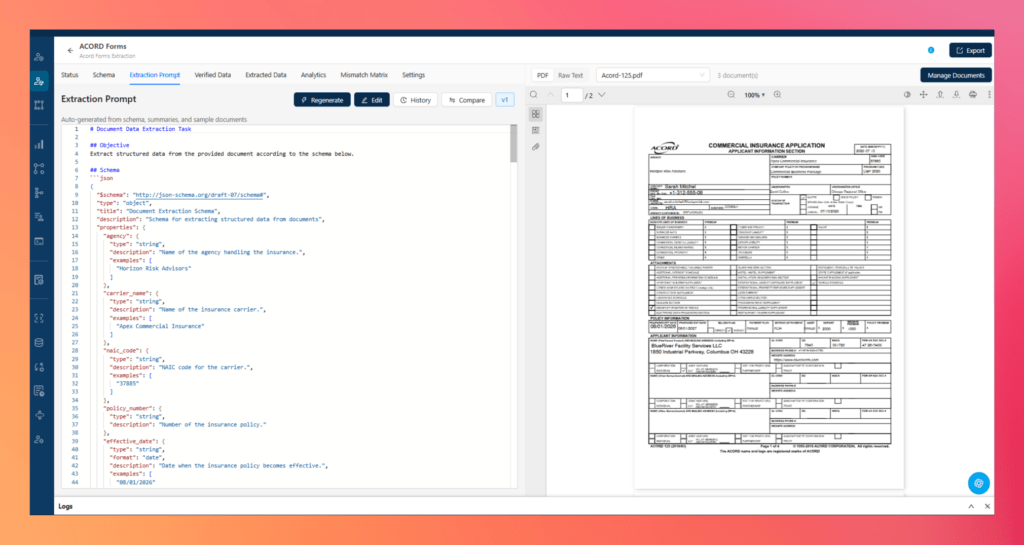Click the "Horizon Risk Advisors" example text
The image size is (1024, 545).
(153, 268)
